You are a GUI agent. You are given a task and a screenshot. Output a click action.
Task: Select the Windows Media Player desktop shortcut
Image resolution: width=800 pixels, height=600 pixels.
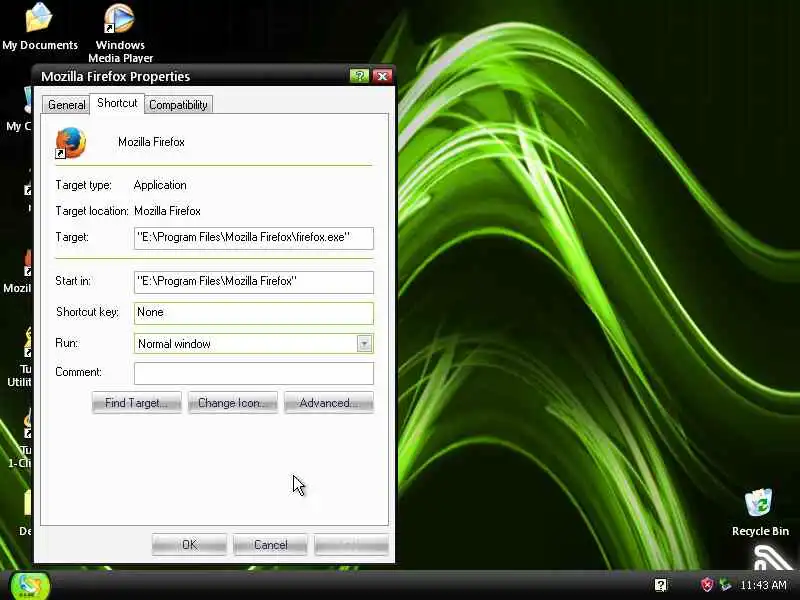tap(120, 33)
